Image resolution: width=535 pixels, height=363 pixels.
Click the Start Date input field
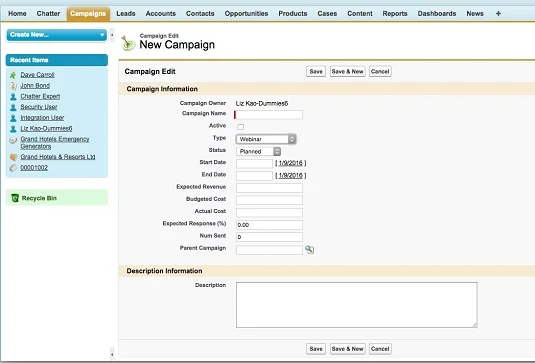pos(254,163)
